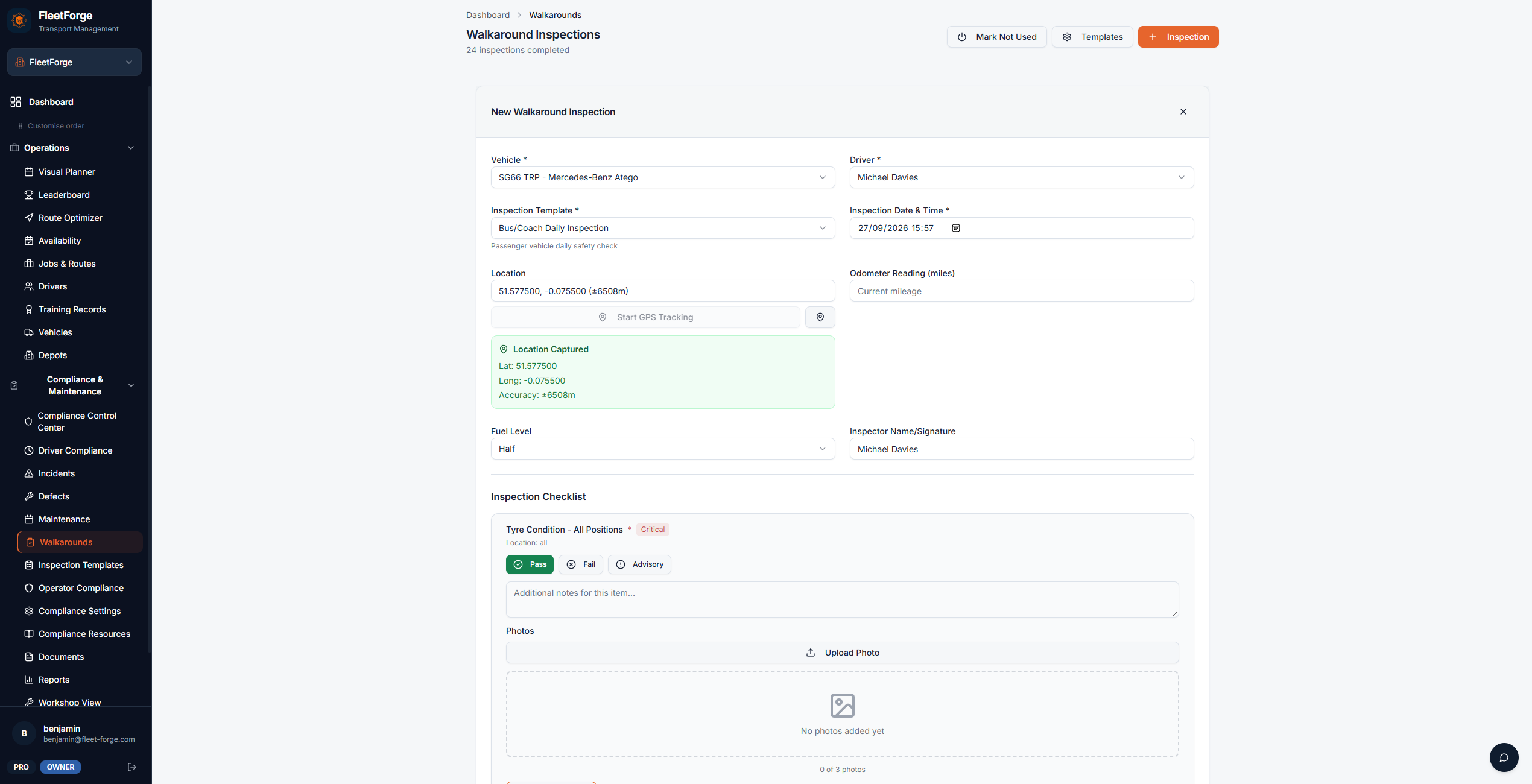Image resolution: width=1532 pixels, height=784 pixels.
Task: Close the New Walkaround Inspection form
Action: (1183, 112)
